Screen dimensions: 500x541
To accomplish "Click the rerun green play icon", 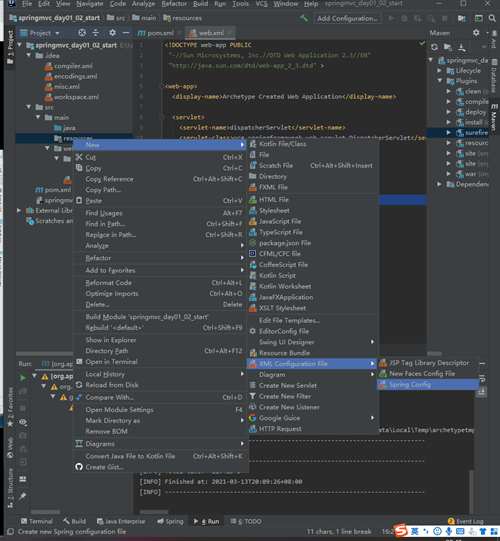I will click(23, 377).
